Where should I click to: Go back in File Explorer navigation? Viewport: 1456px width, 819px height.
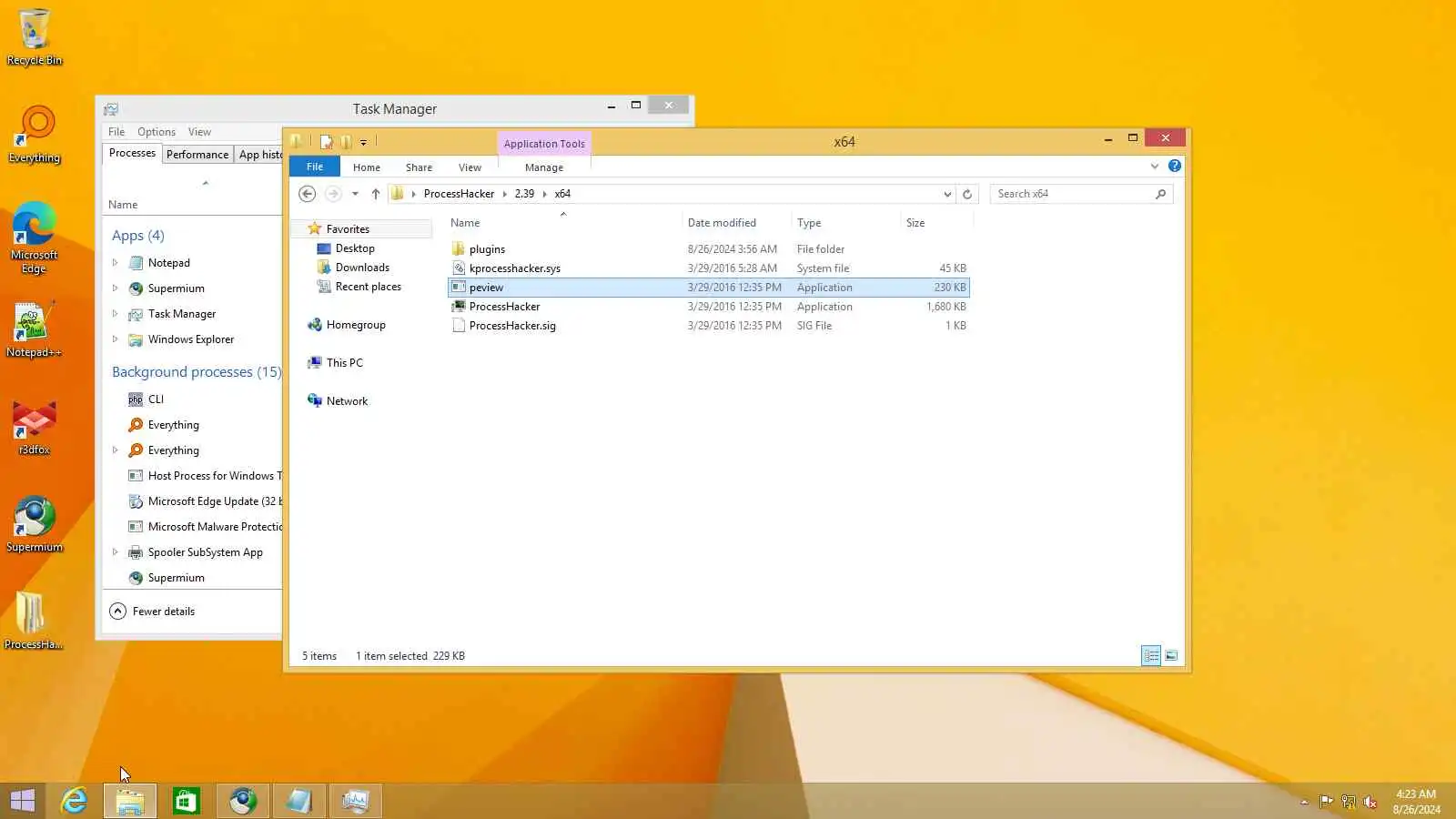coord(308,194)
